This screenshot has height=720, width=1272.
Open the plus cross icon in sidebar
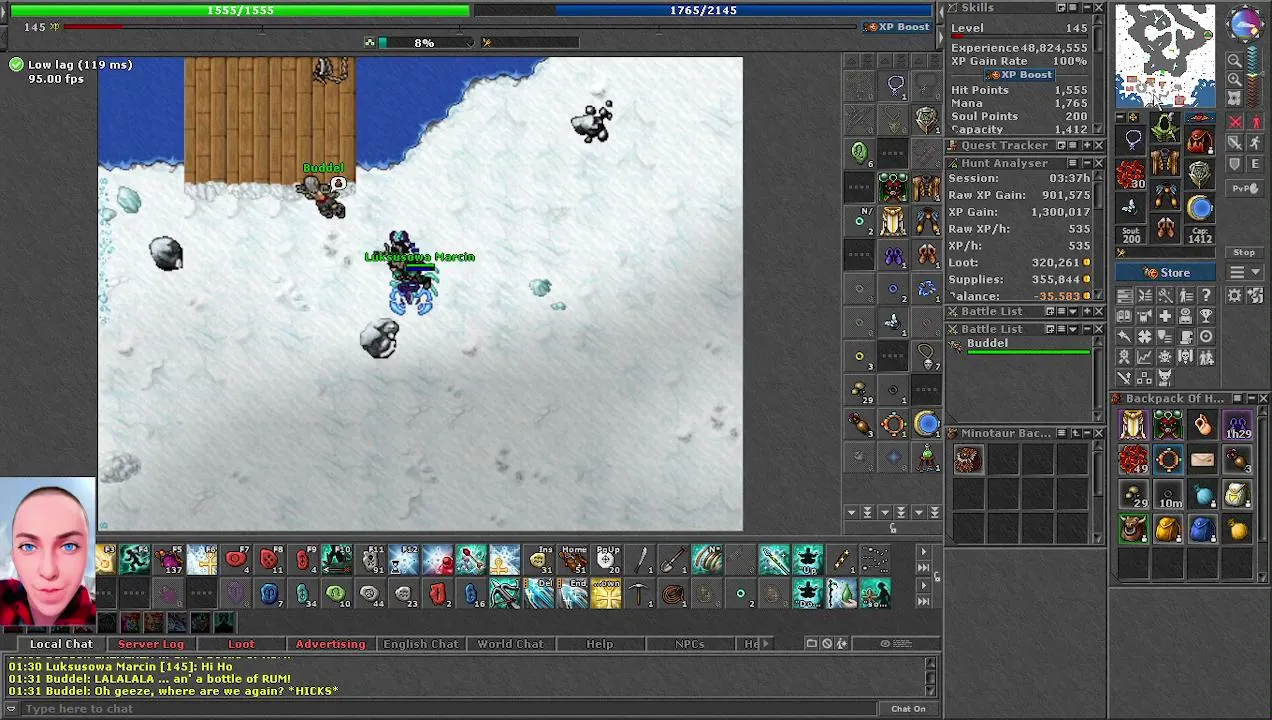point(1165,316)
